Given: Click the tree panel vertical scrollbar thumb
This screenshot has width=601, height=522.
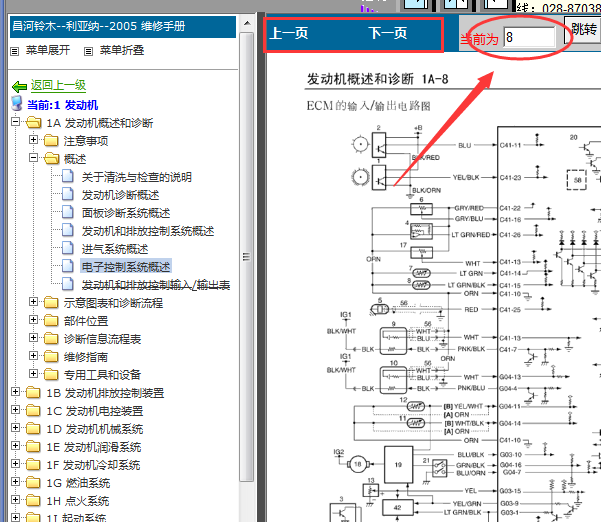Looking at the screenshot, I should [x=246, y=257].
